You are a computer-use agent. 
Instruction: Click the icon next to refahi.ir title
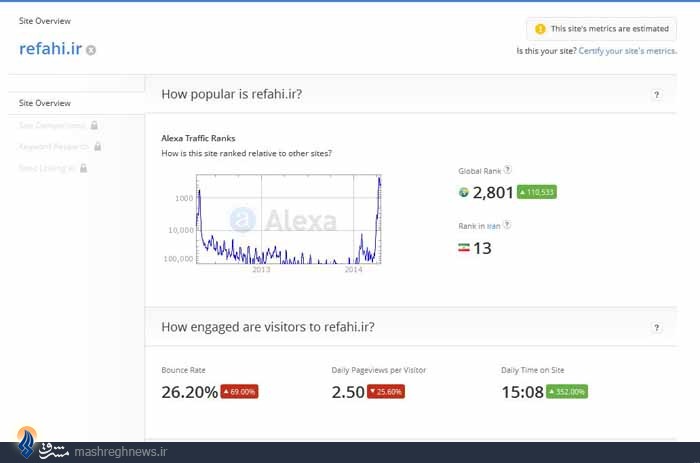(91, 50)
